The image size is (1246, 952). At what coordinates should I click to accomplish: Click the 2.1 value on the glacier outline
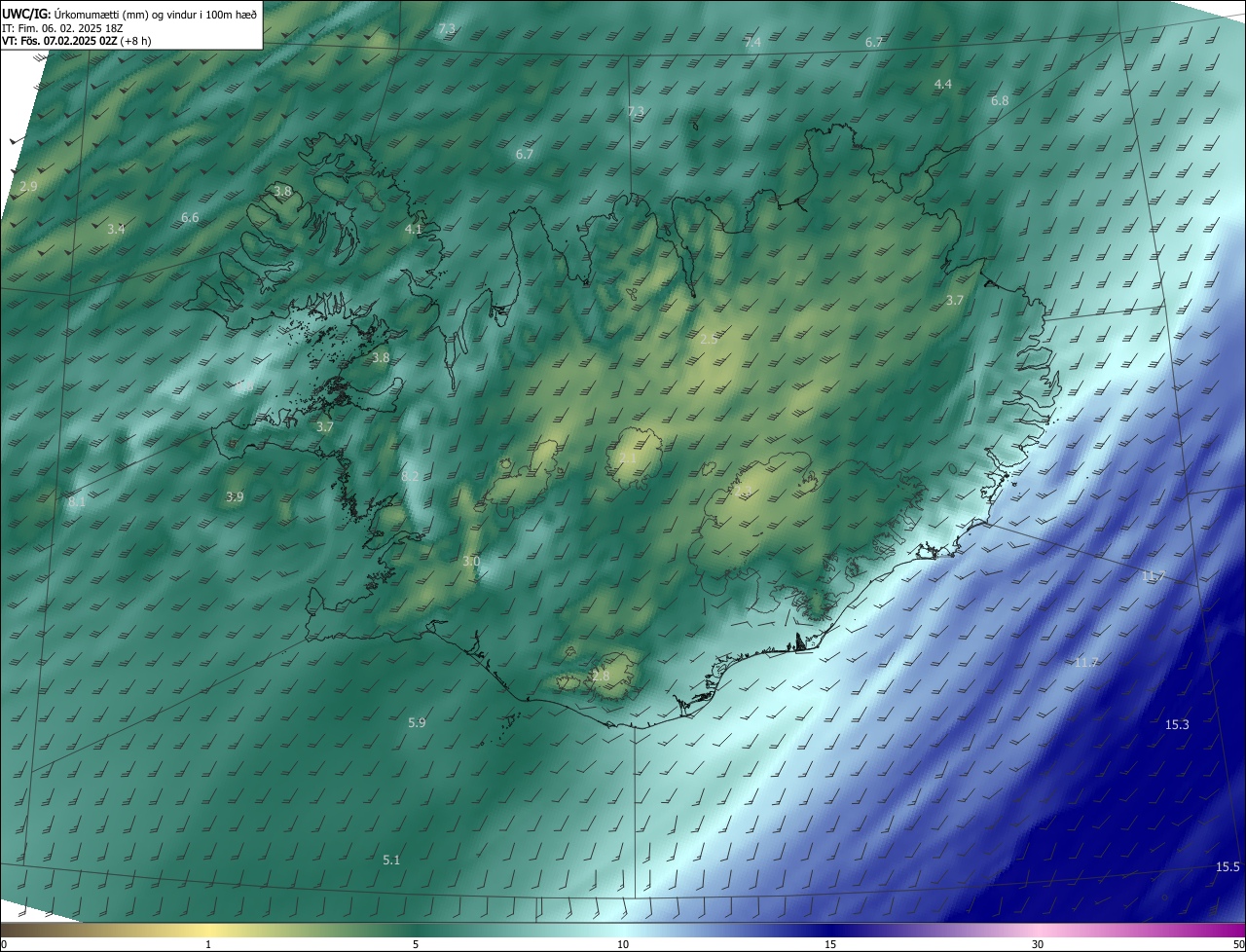pos(628,458)
